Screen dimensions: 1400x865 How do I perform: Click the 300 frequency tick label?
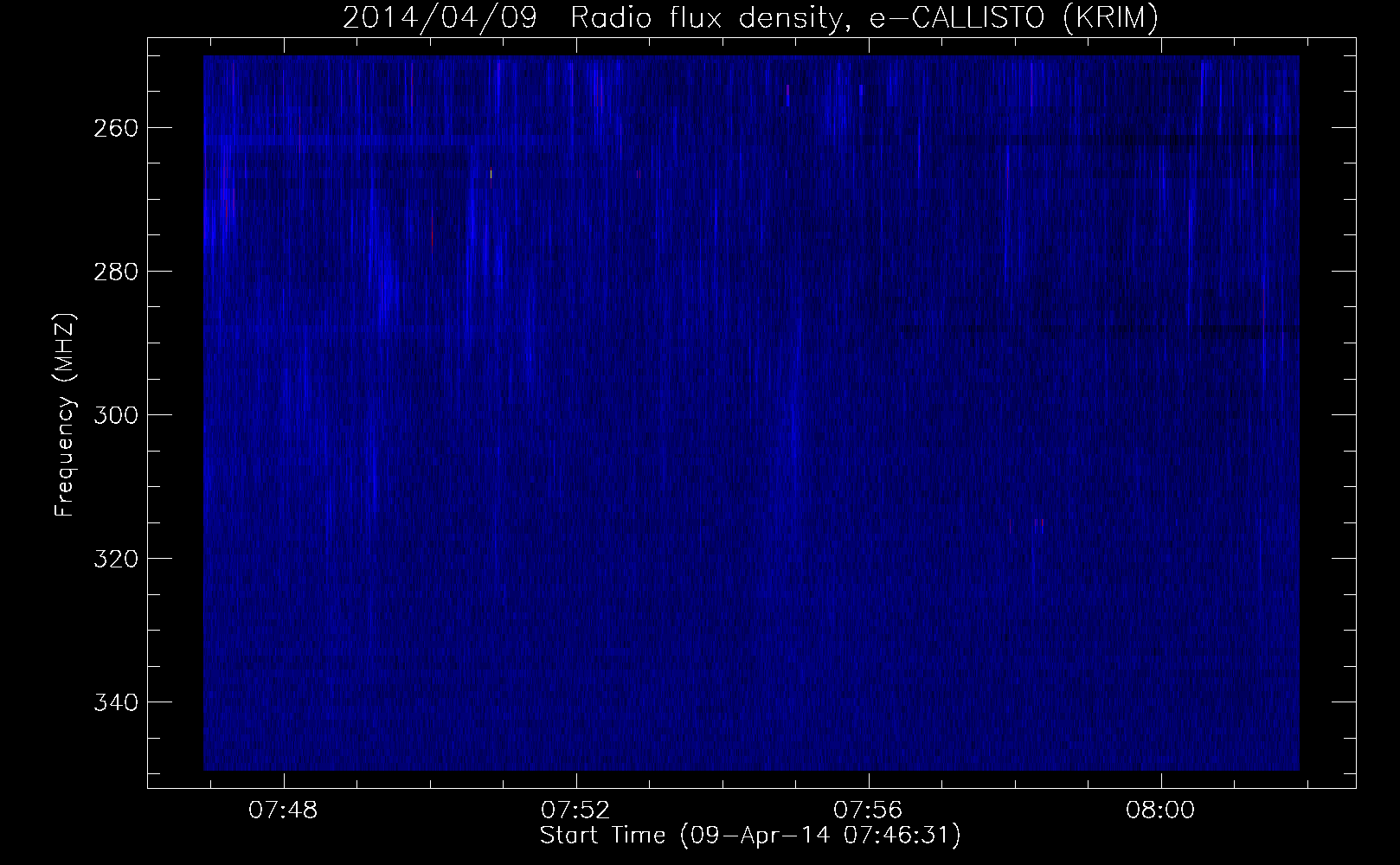tap(114, 415)
